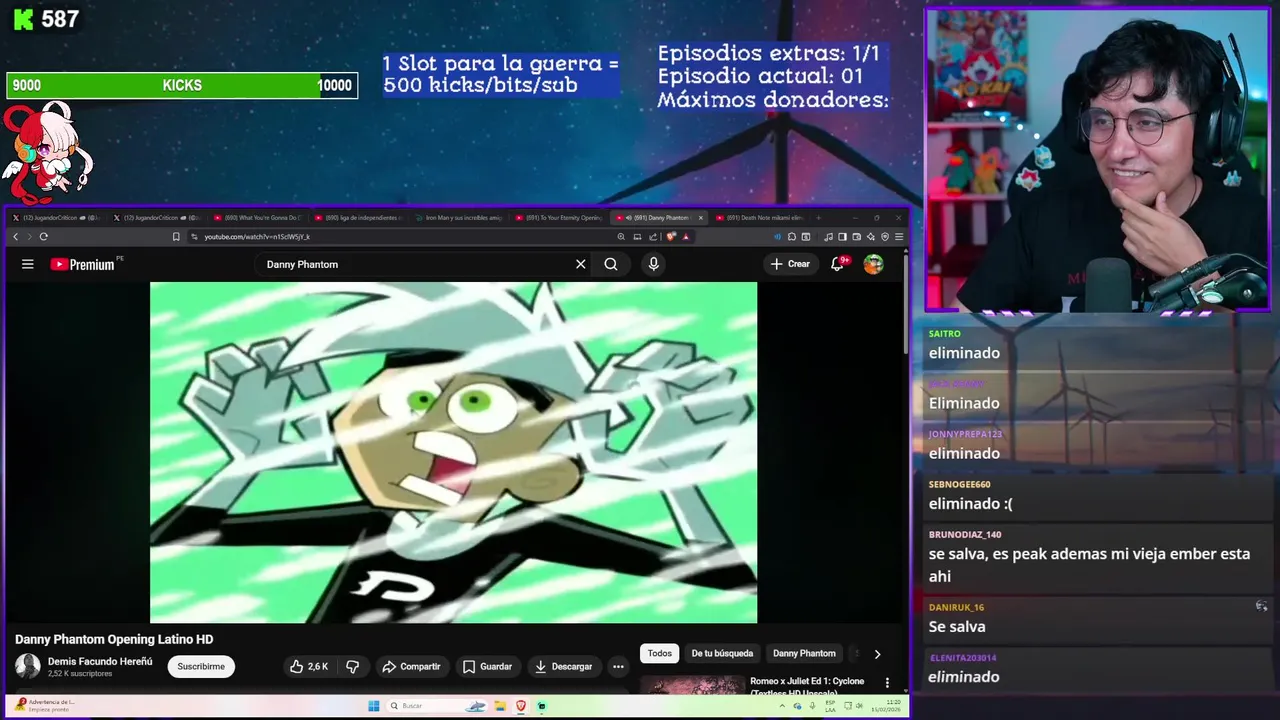This screenshot has height=720, width=1280.
Task: Go to the YouTube Premium home logo
Action: pos(84,264)
